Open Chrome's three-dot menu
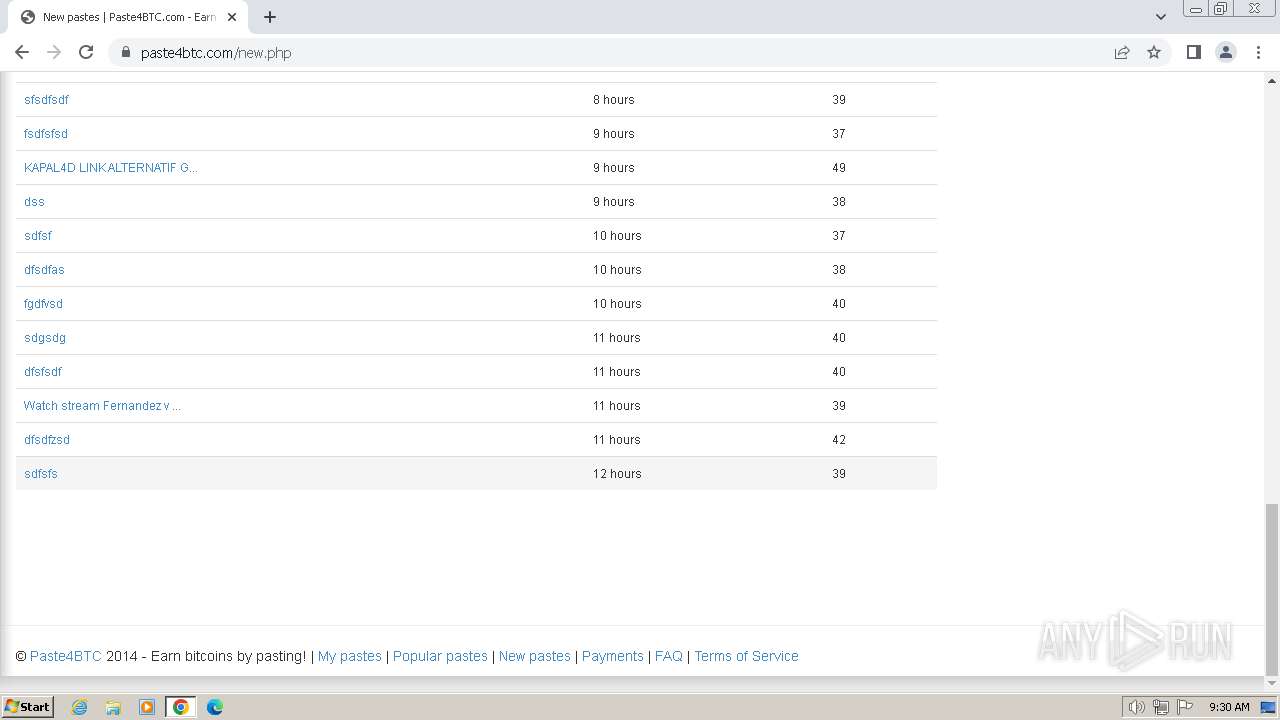Screen dimensions: 1280x720 coord(1258,52)
